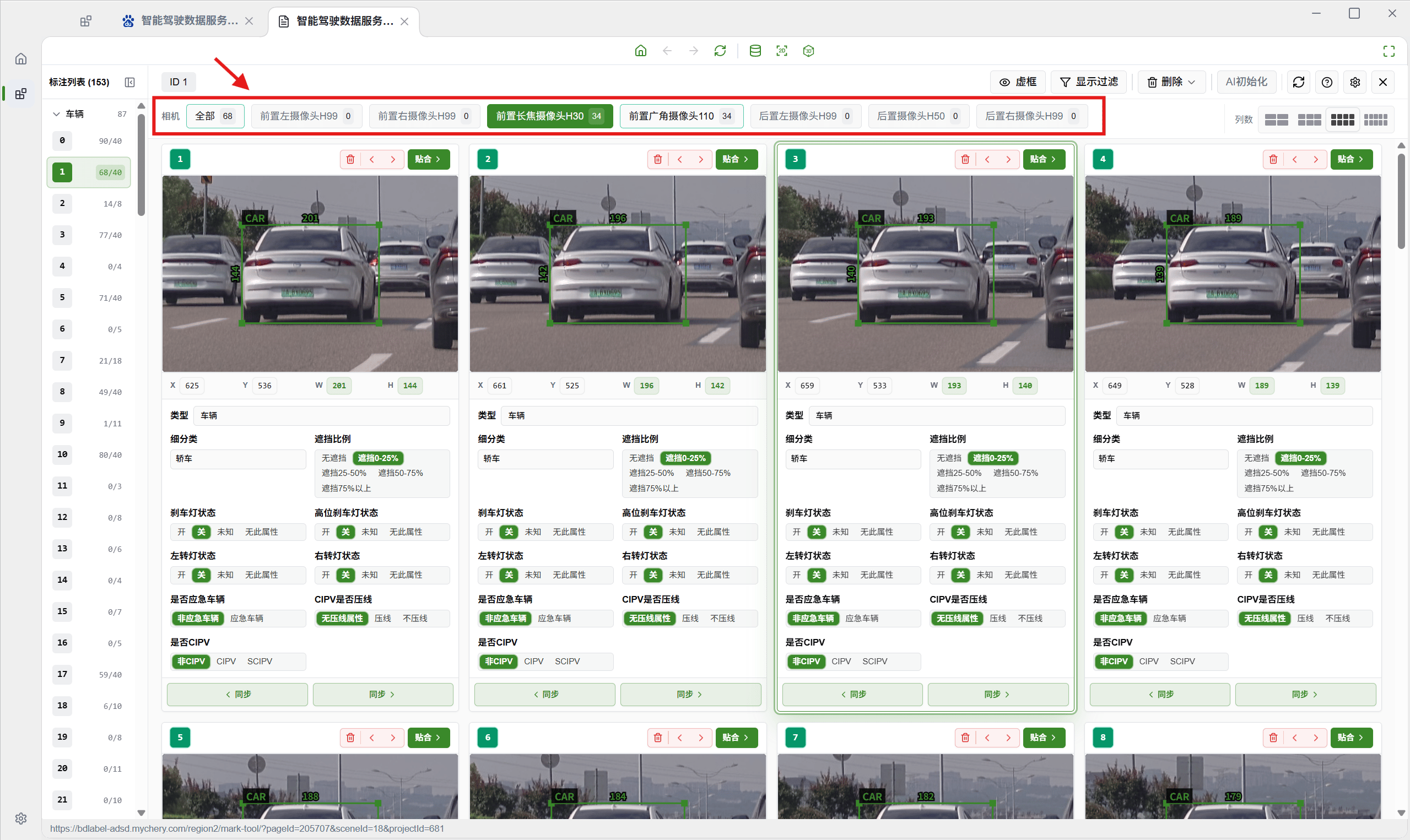
Task: Click 贴合 button on card 1
Action: tap(429, 159)
